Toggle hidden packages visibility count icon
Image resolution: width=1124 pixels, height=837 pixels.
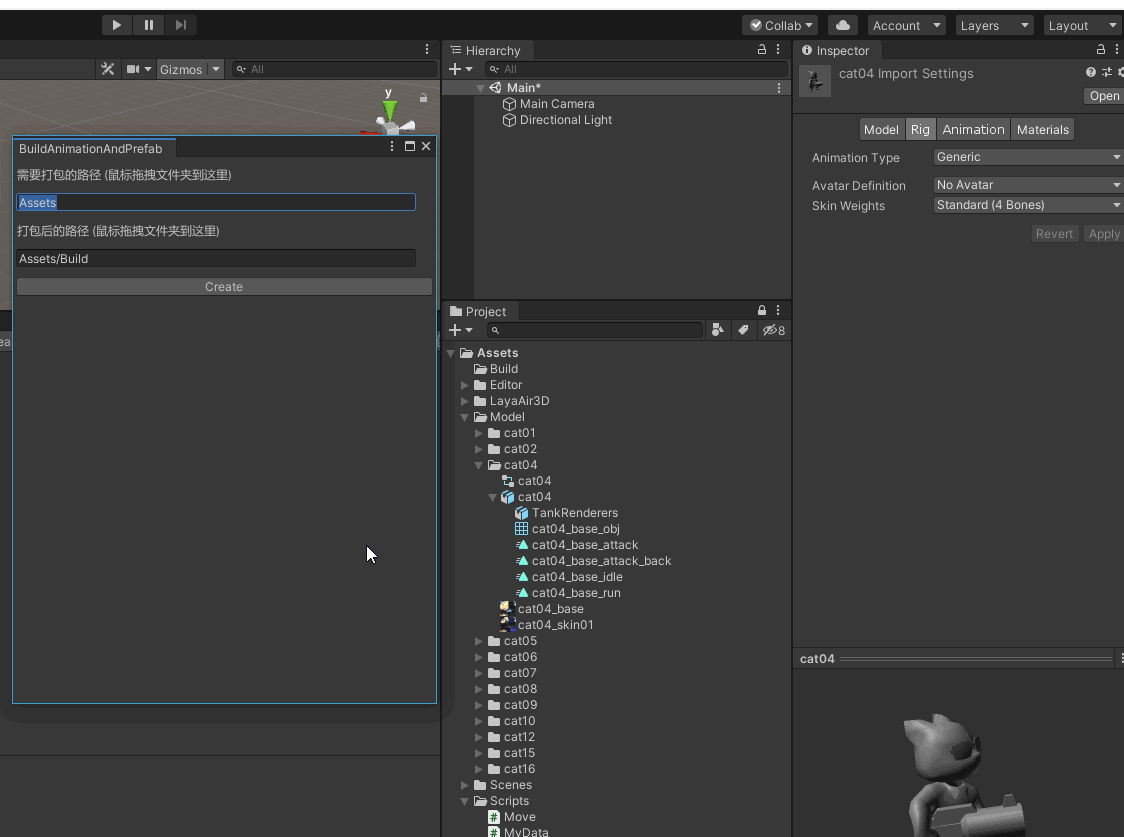pos(773,330)
